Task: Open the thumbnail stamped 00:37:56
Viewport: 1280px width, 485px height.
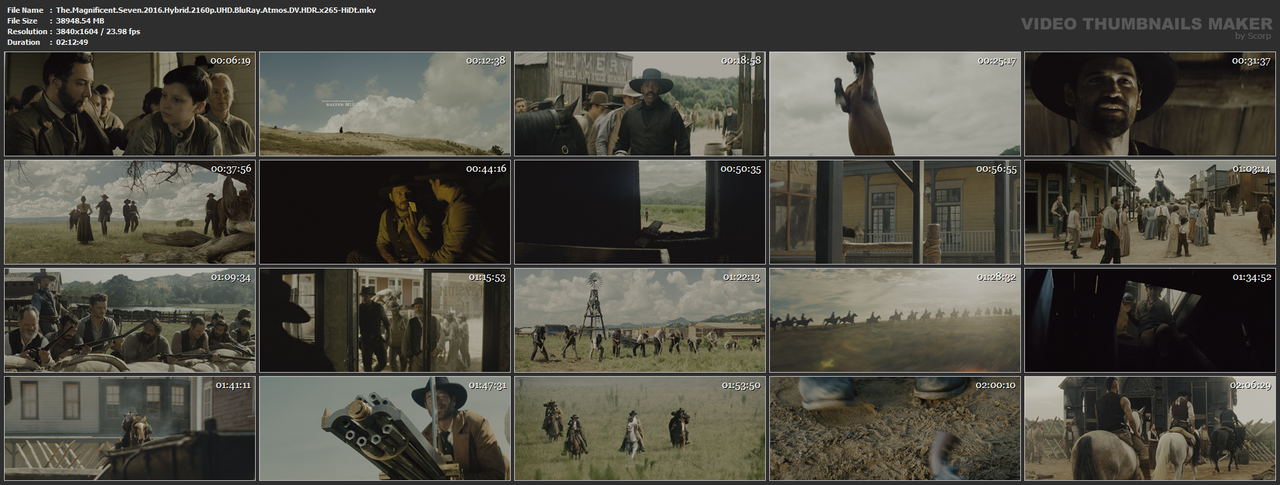Action: (x=130, y=211)
